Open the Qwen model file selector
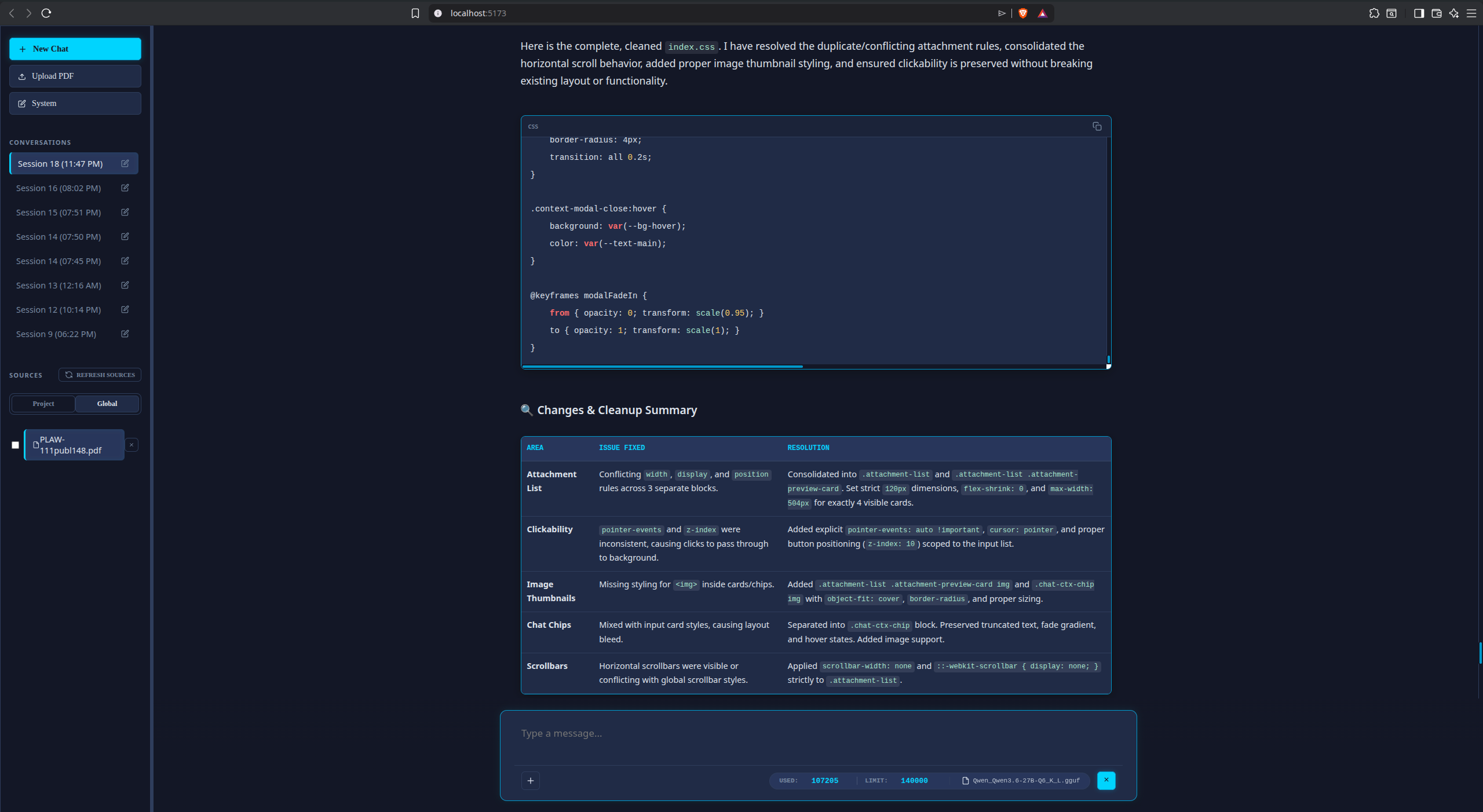1483x812 pixels. click(1021, 781)
